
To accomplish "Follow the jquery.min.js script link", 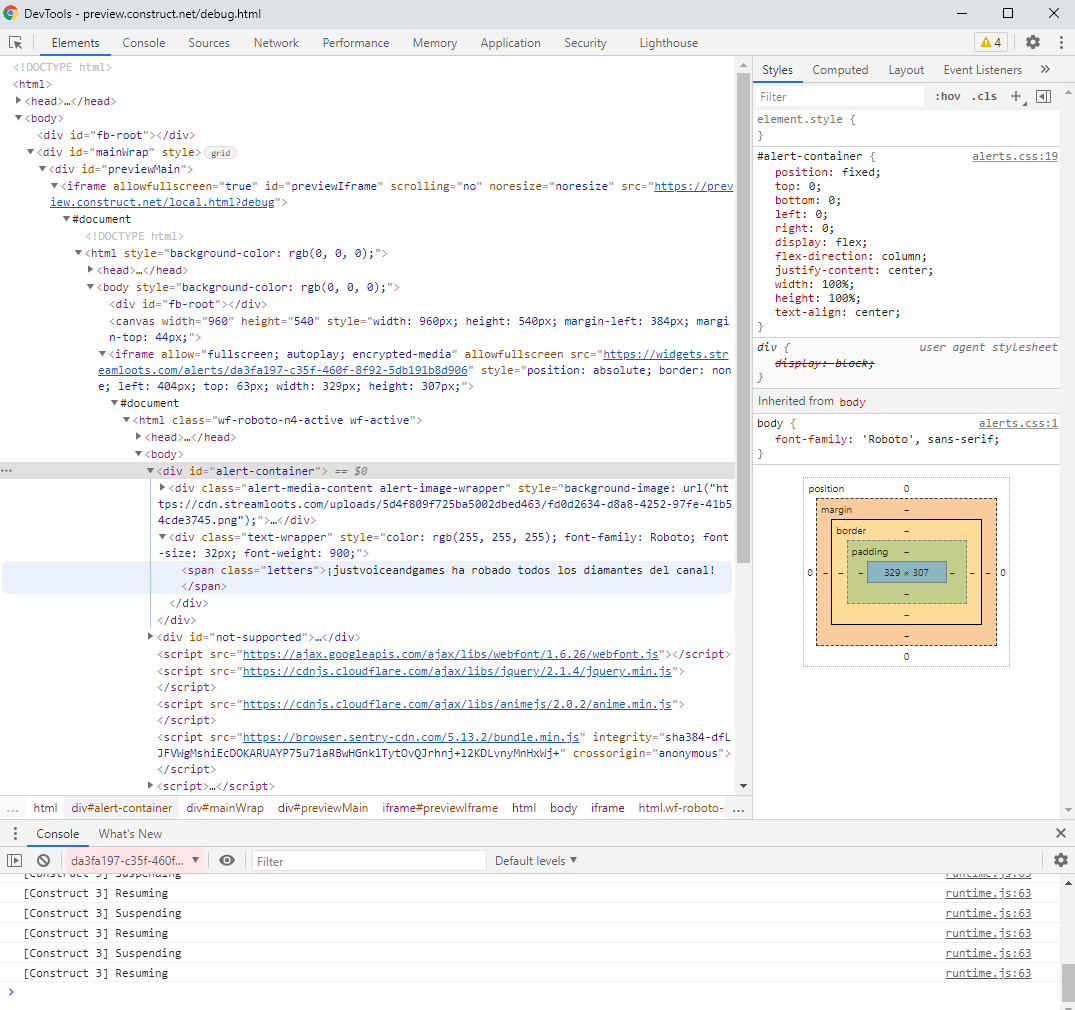I will [457, 671].
